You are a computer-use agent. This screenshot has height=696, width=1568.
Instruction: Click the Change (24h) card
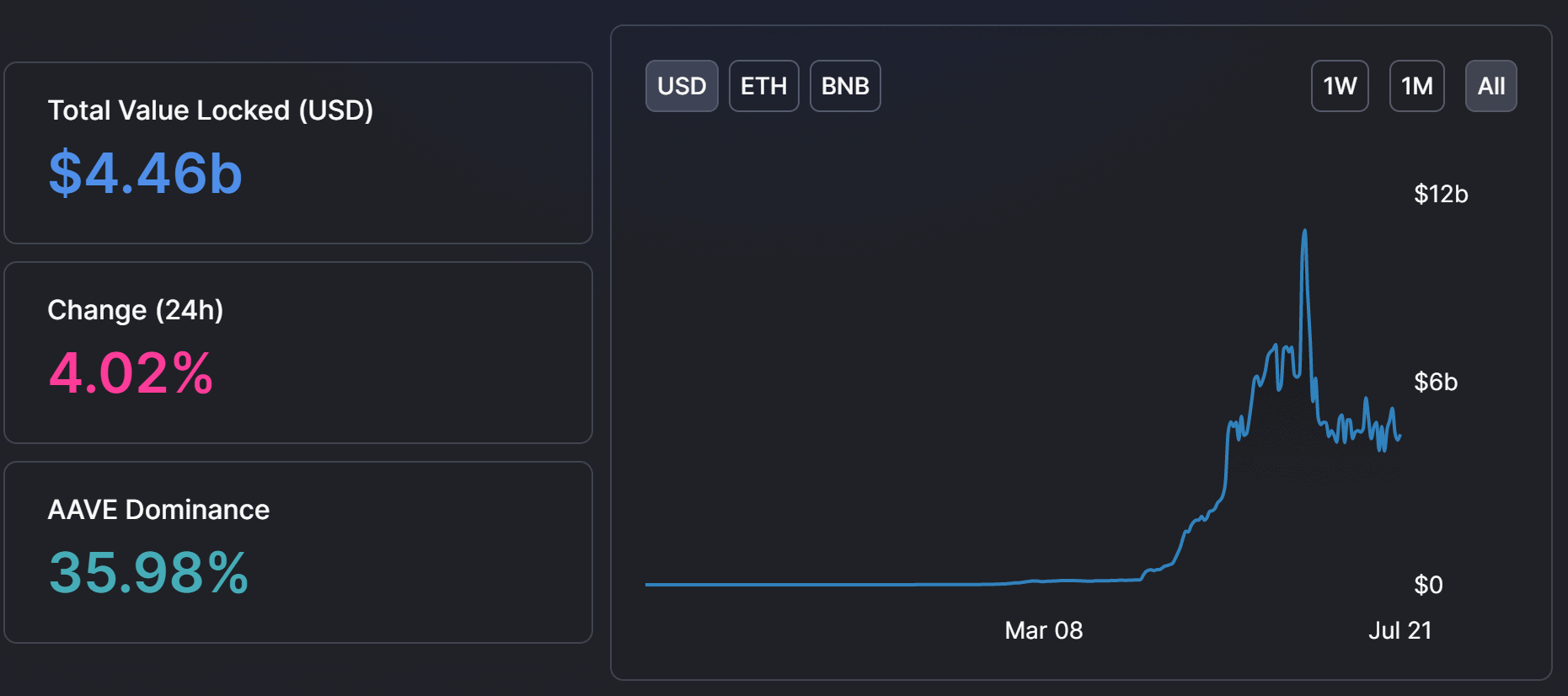point(298,352)
